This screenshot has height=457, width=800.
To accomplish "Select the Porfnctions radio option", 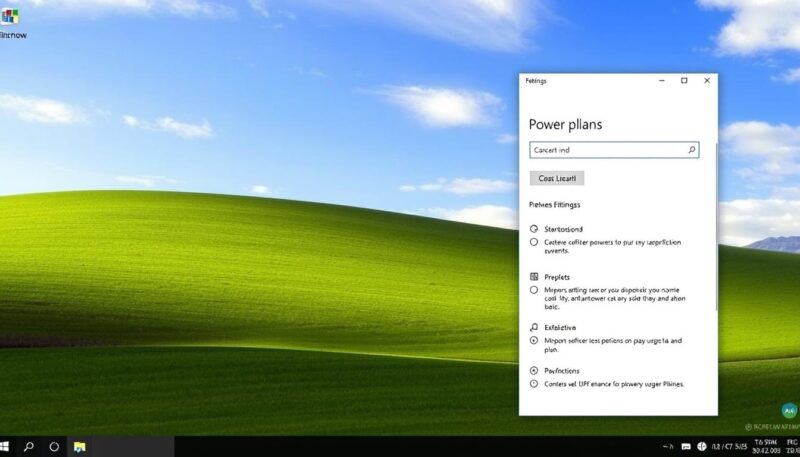I will tap(534, 371).
